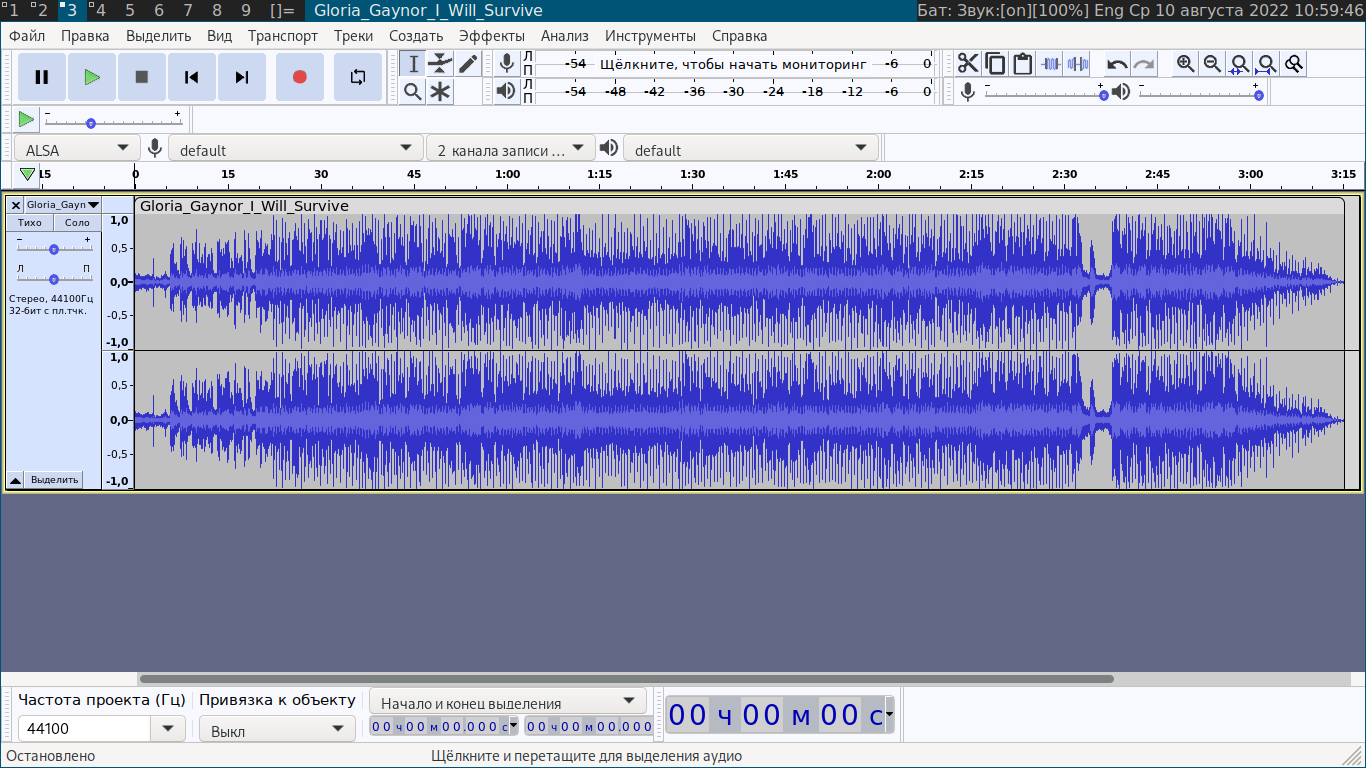Screen dimensions: 1366x768
Task: Paste with the clipboard icon
Action: pyautogui.click(x=1022, y=64)
